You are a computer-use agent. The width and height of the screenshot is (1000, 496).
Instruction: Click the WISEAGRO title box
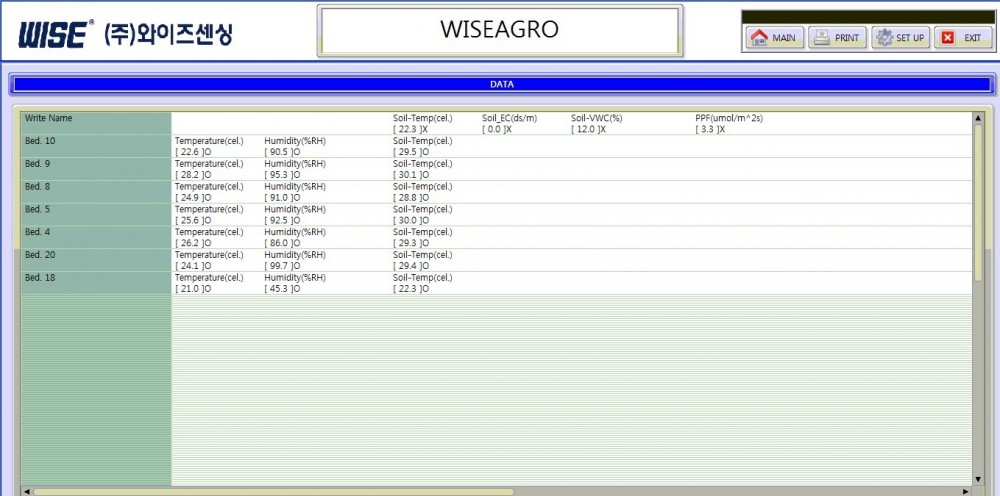[499, 30]
